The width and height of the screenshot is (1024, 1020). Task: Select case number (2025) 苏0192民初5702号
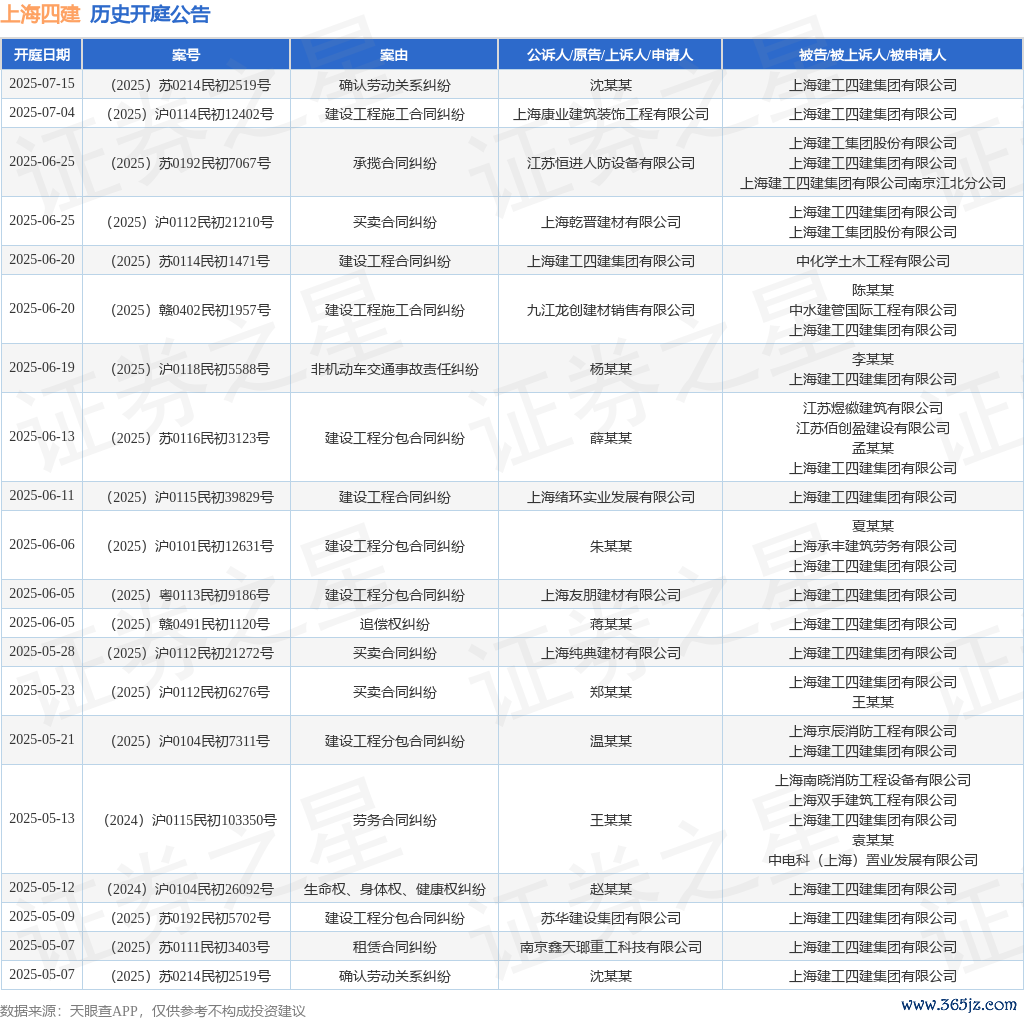coord(190,918)
